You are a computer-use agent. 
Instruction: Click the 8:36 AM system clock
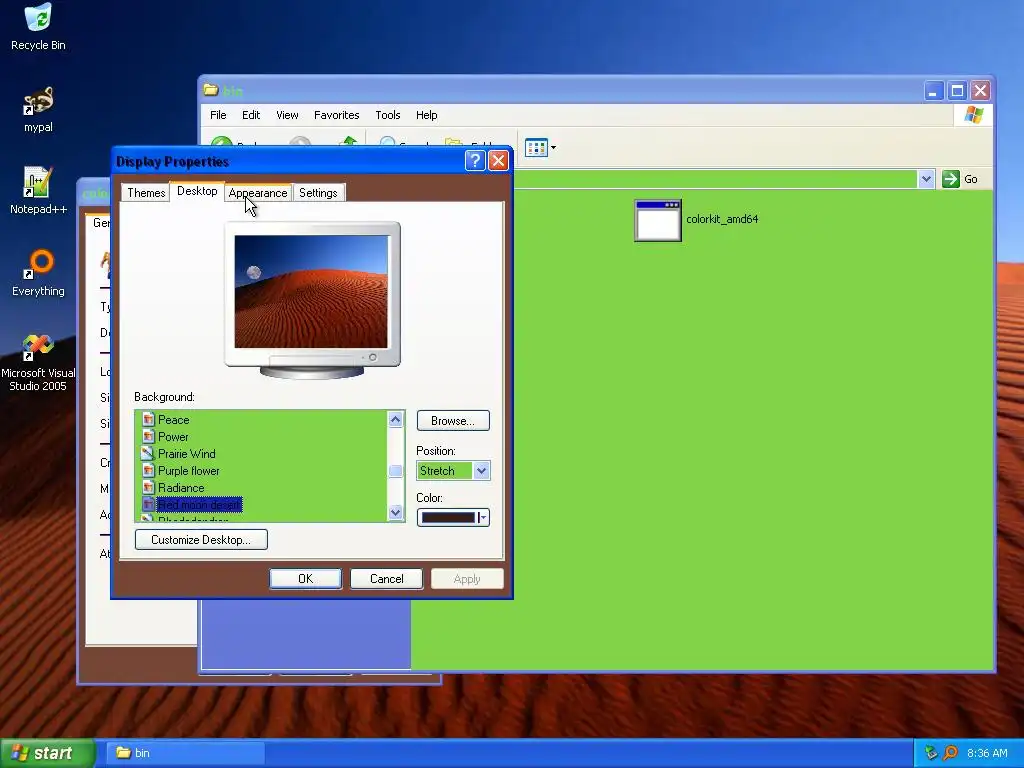pos(987,753)
